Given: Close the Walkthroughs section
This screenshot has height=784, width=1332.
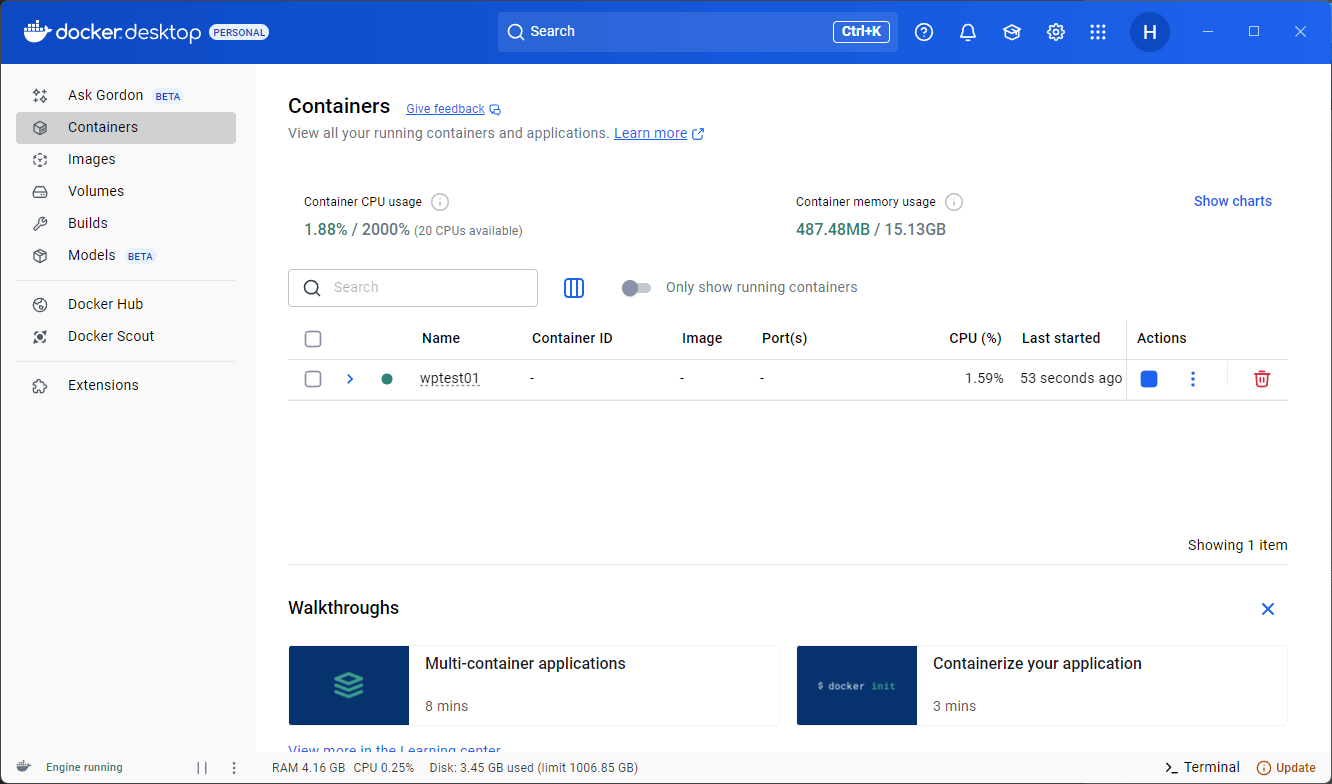Looking at the screenshot, I should (1268, 609).
